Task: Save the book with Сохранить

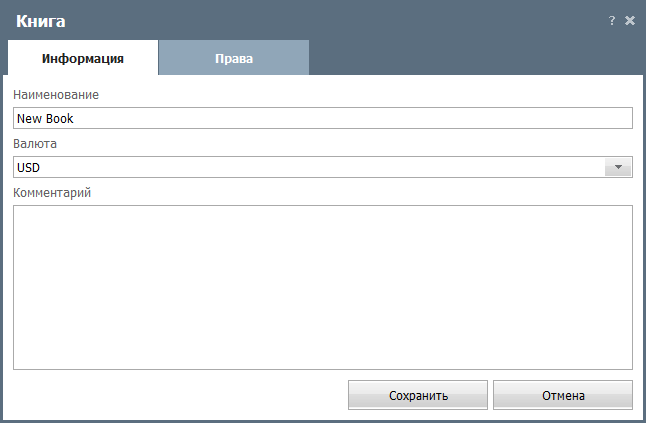Action: [418, 395]
